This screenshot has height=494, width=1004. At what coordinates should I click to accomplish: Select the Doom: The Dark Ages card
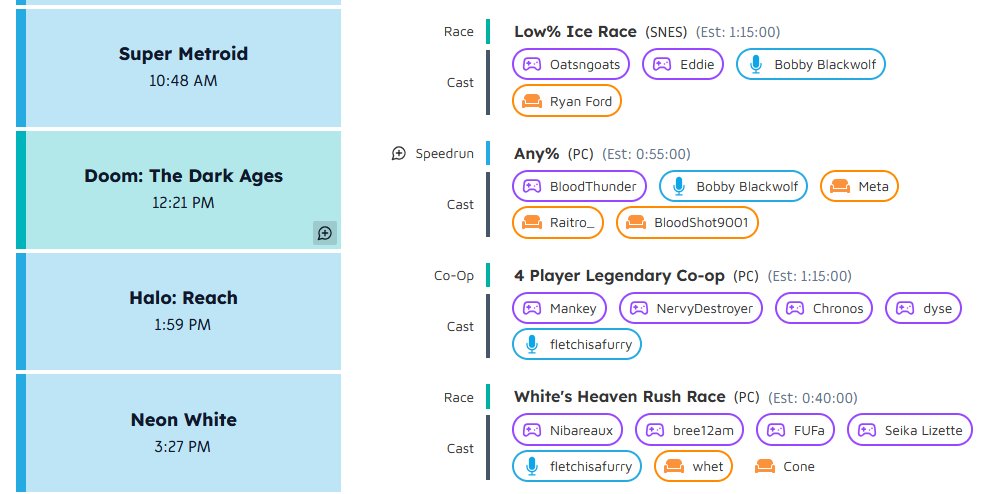pyautogui.click(x=179, y=190)
